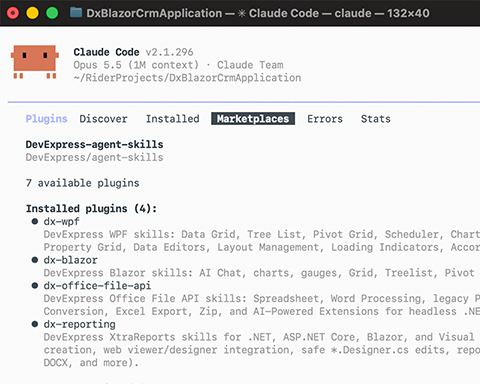Image resolution: width=480 pixels, height=384 pixels.
Task: Click the bullet beside dx-reporting
Action: coord(35,324)
